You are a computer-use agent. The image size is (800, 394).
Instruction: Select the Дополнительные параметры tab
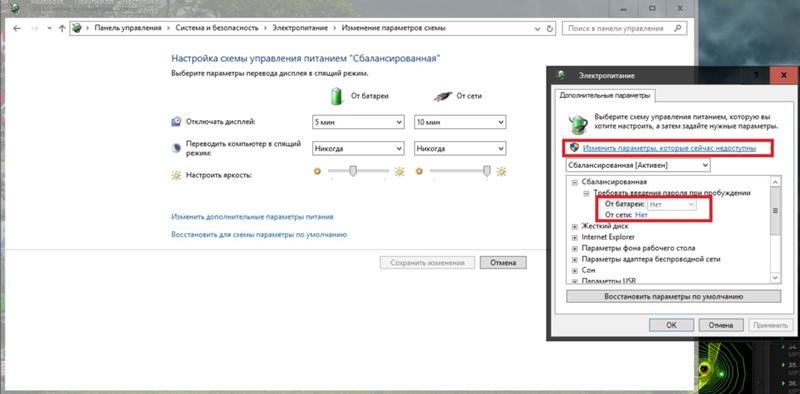coord(605,95)
